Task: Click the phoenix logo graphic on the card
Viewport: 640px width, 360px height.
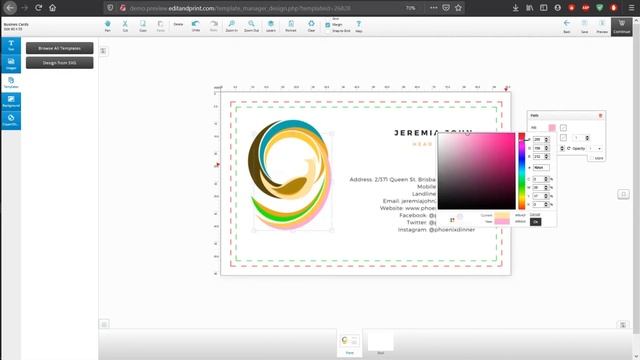Action: (x=290, y=174)
